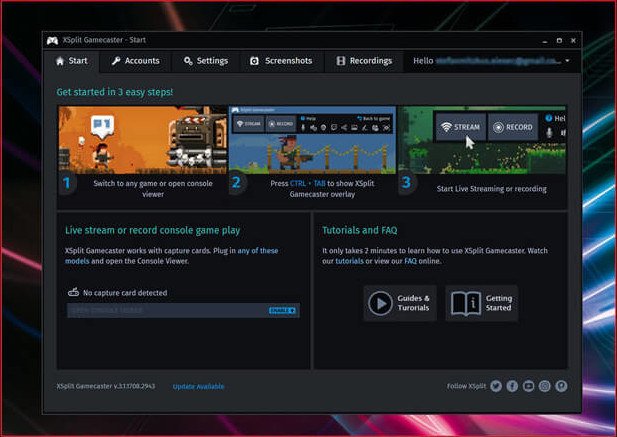
Task: Open the console viewer dropdown
Action: (x=183, y=311)
